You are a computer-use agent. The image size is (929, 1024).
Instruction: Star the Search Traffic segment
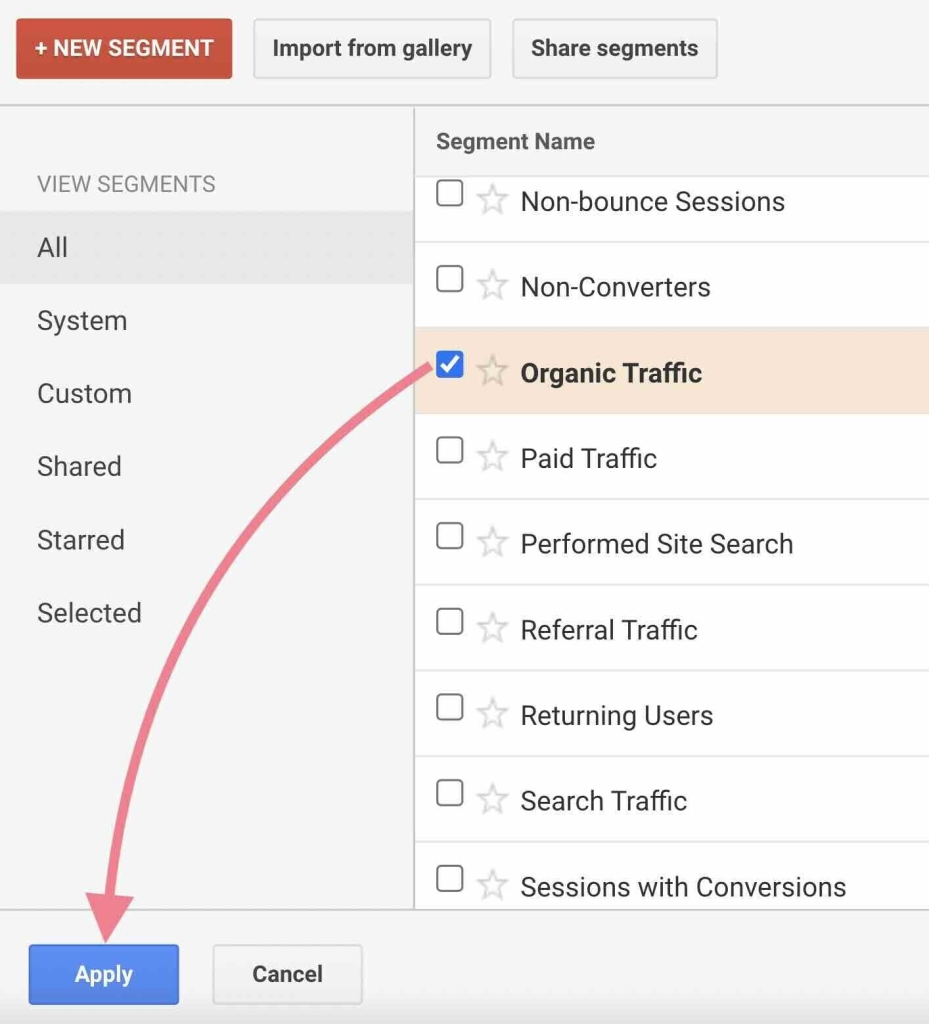click(492, 800)
